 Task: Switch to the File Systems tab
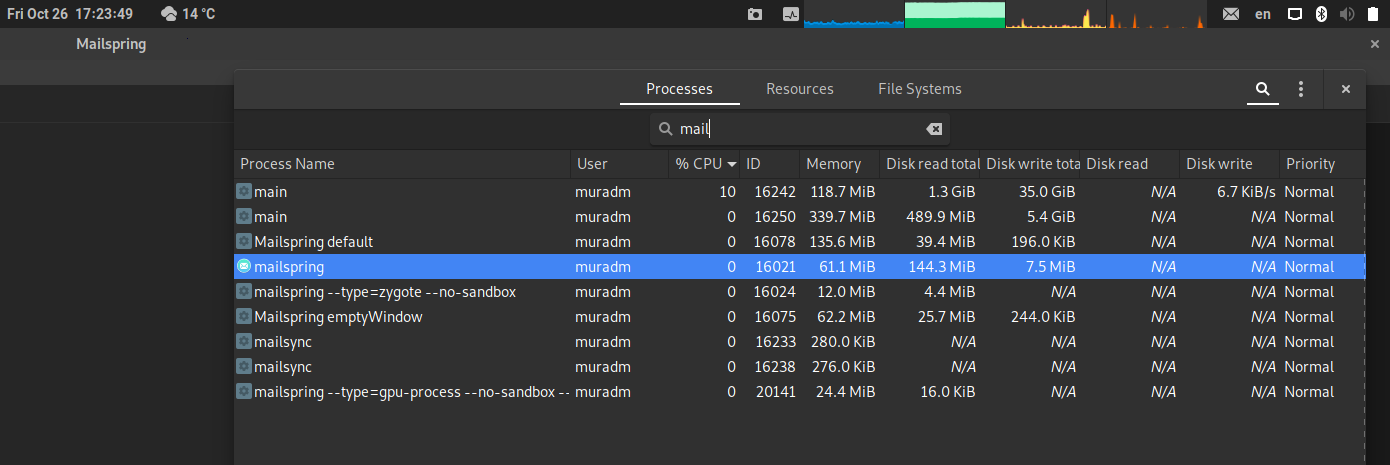coord(920,89)
